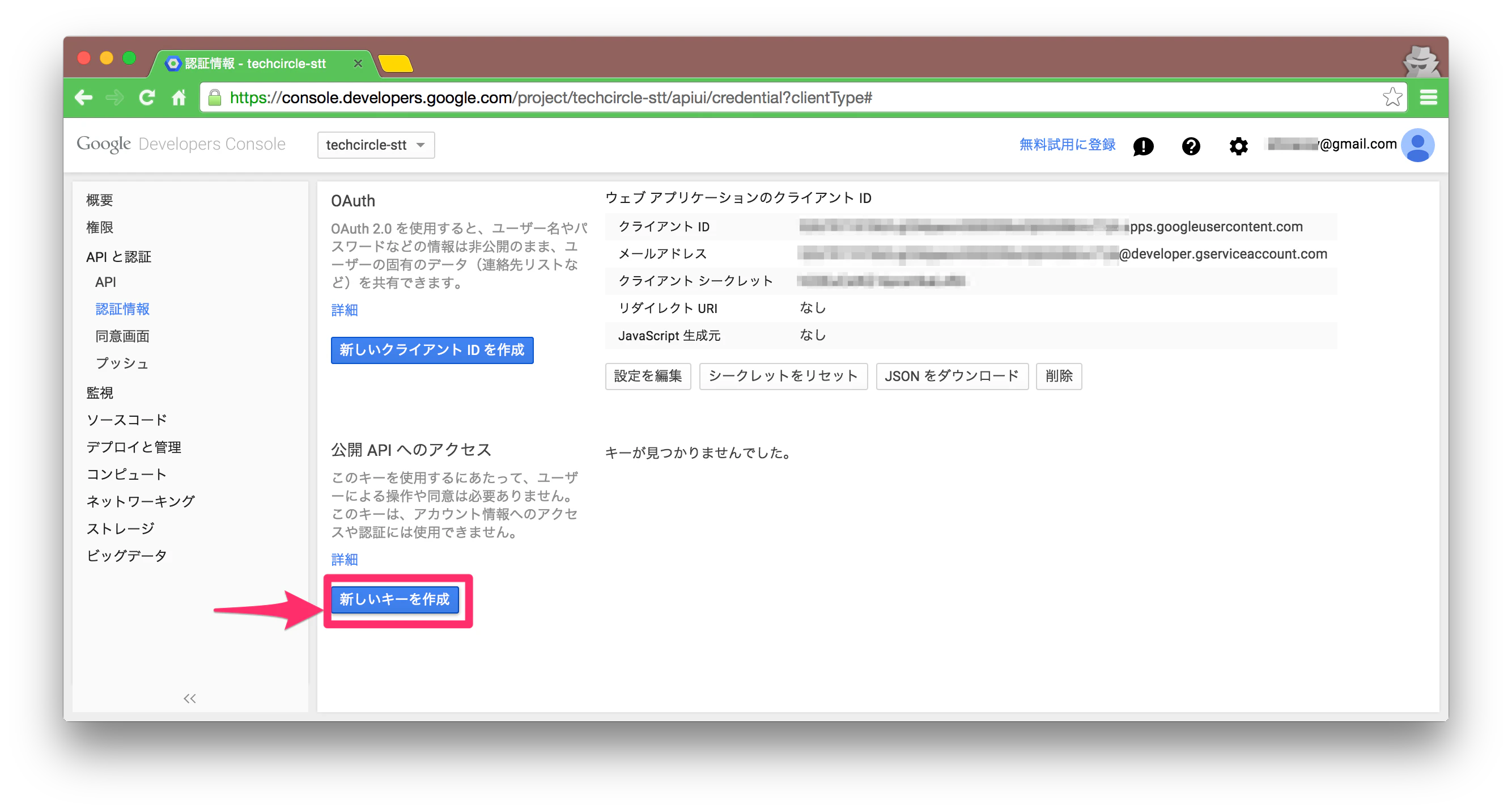
Task: Click 新しいクライアント ID を作成 button
Action: [x=432, y=350]
